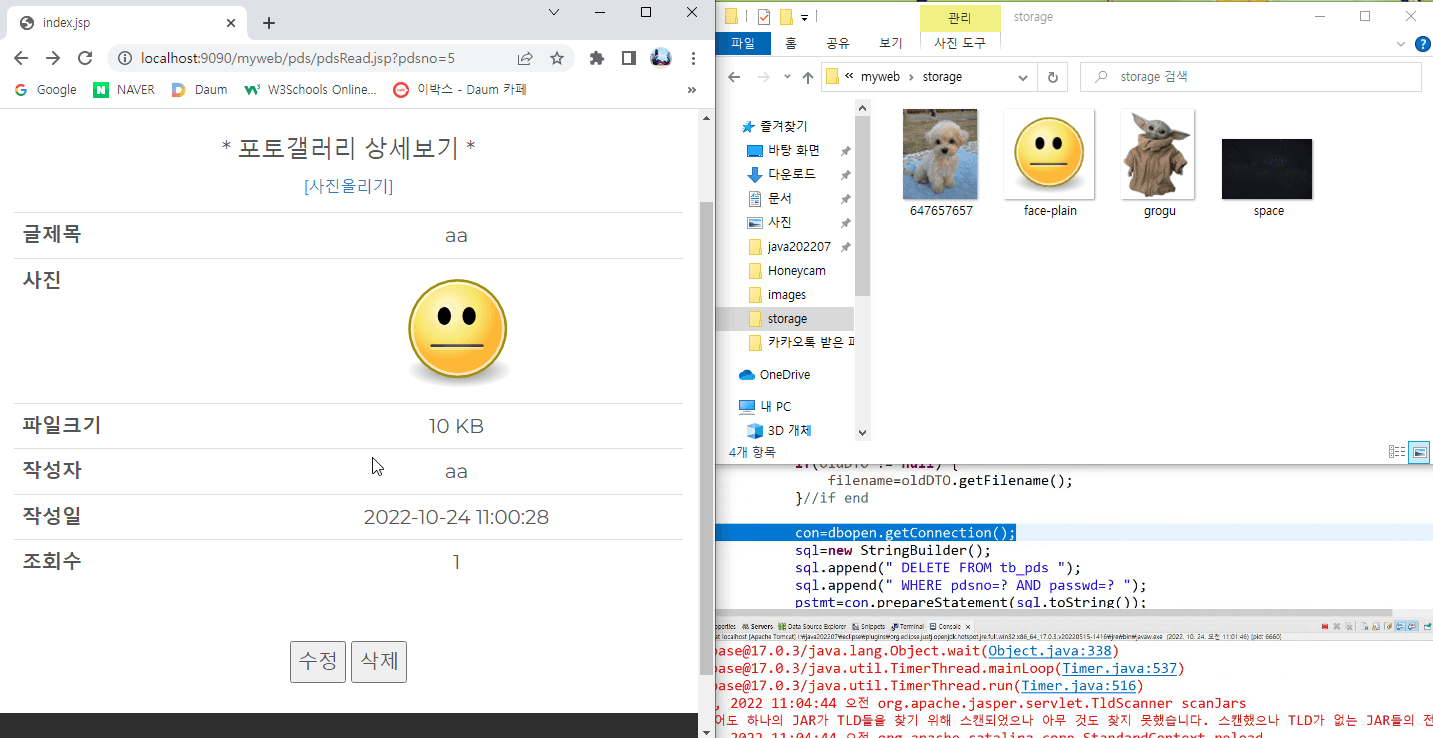The image size is (1433, 738).
Task: Open Chrome extensions puzzle icon
Action: pyautogui.click(x=597, y=58)
